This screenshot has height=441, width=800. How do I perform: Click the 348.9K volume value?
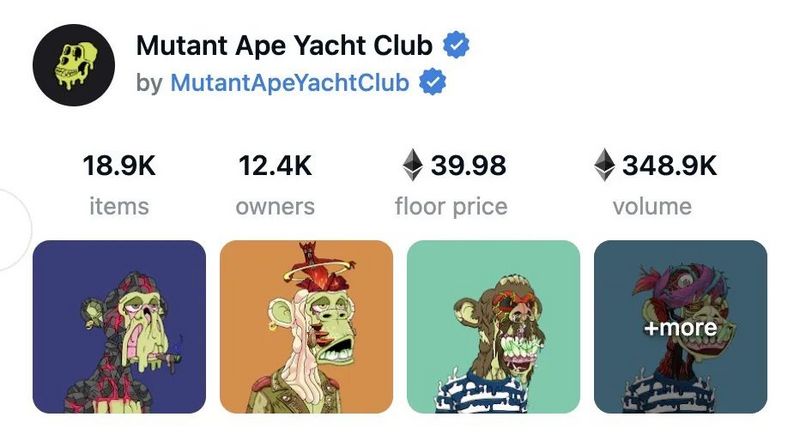[x=669, y=165]
